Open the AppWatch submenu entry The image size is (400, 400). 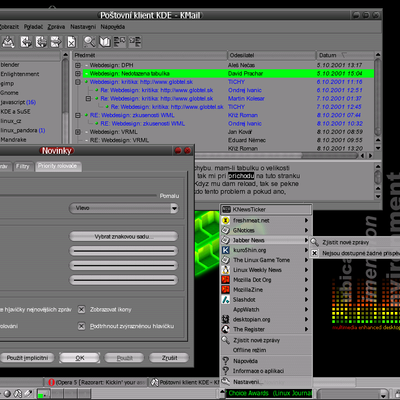(x=266, y=309)
